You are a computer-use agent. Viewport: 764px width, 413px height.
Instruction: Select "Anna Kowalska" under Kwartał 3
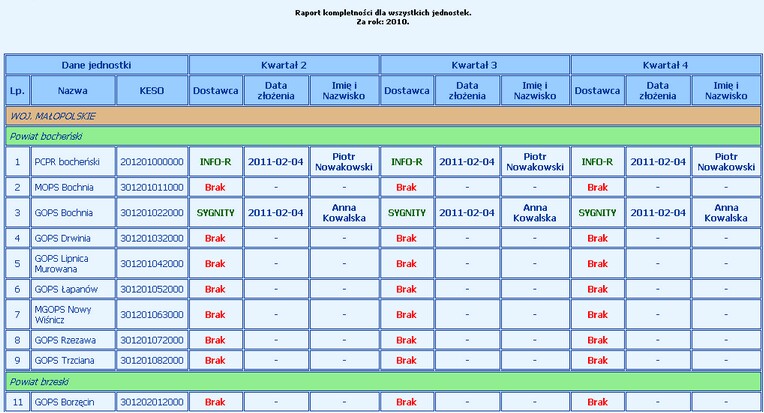click(x=535, y=213)
